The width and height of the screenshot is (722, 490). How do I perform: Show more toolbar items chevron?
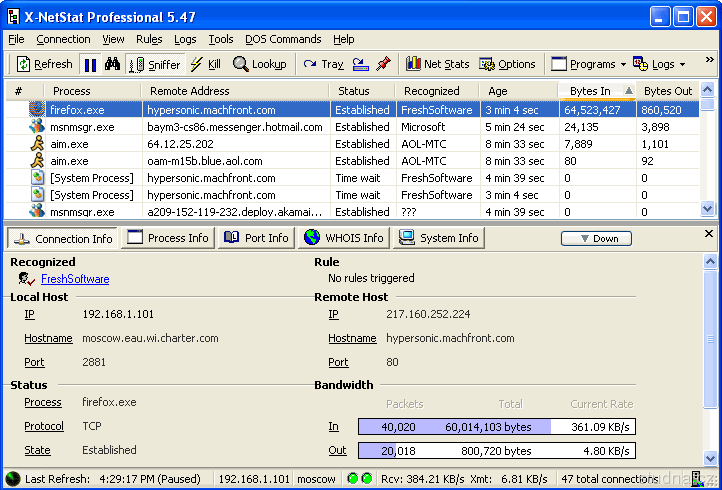pyautogui.click(x=710, y=60)
